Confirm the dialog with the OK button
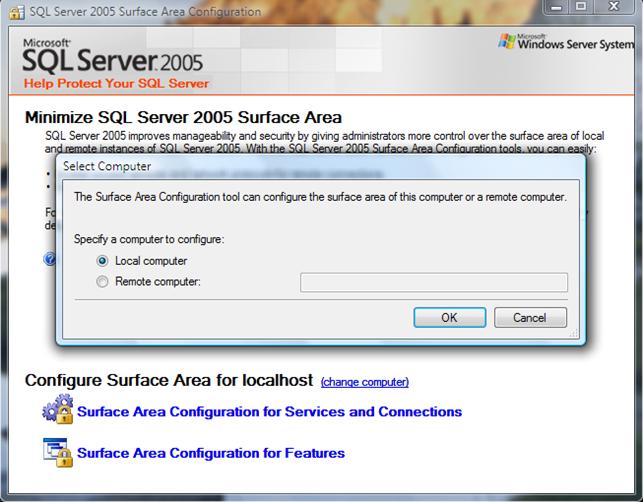The image size is (643, 502). [449, 317]
